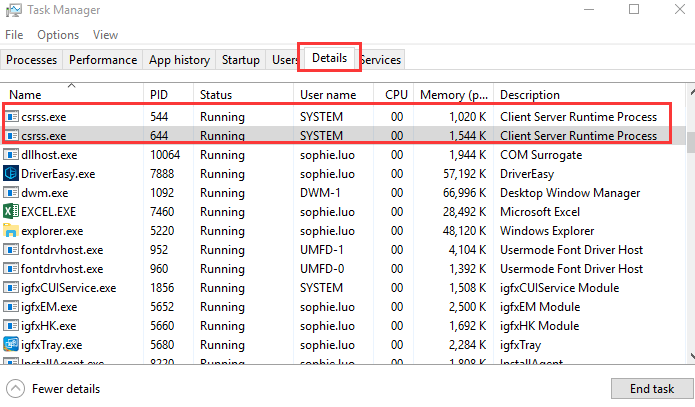This screenshot has width=695, height=407.
Task: Open the Options menu
Action: (x=58, y=35)
